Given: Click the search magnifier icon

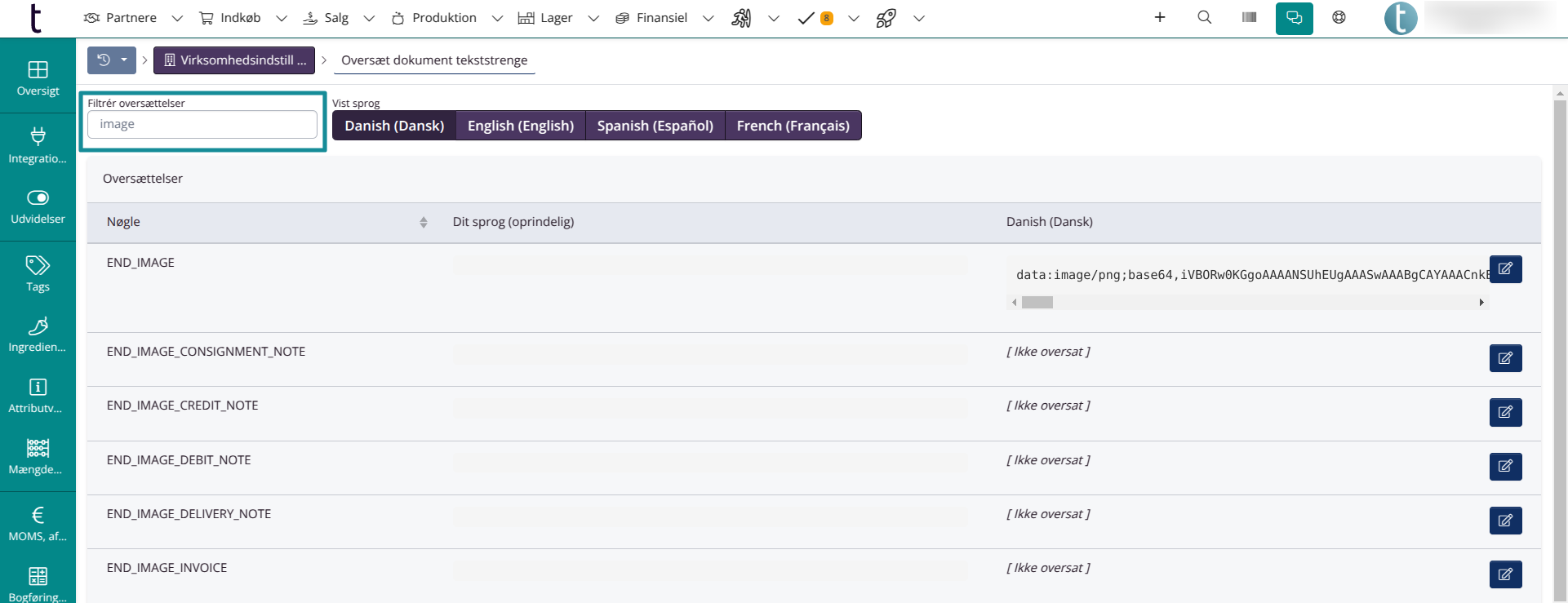Looking at the screenshot, I should pos(1204,18).
